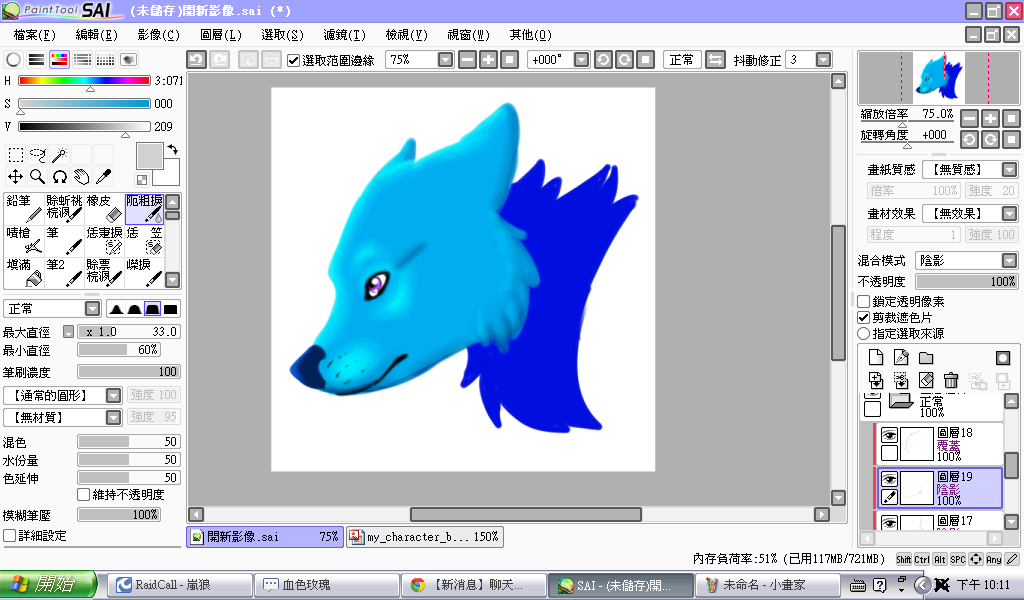Uncheck the 剪裁遮色片 option
The height and width of the screenshot is (600, 1024).
tap(863, 317)
